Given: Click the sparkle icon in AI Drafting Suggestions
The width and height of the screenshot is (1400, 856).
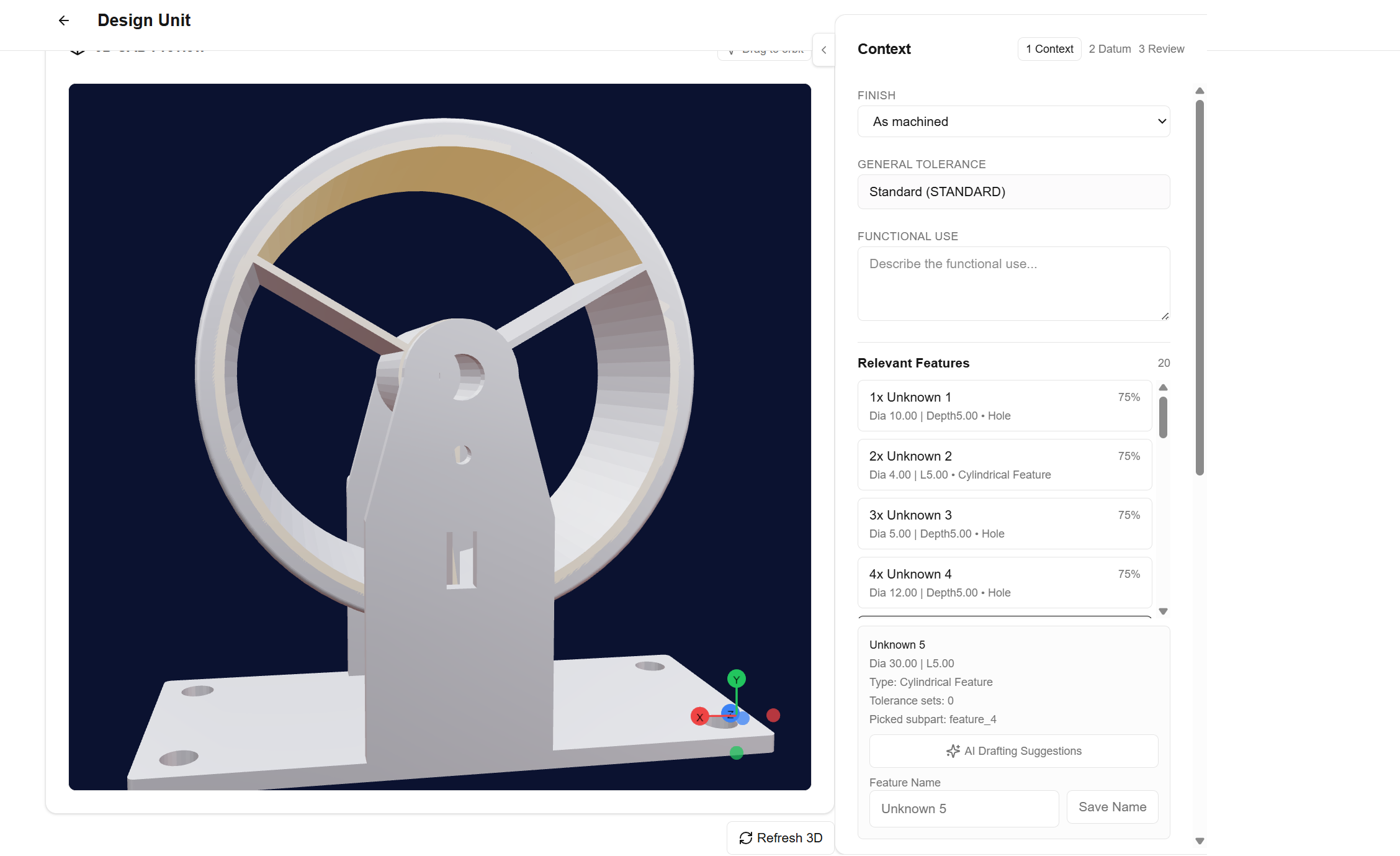Looking at the screenshot, I should pyautogui.click(x=953, y=751).
